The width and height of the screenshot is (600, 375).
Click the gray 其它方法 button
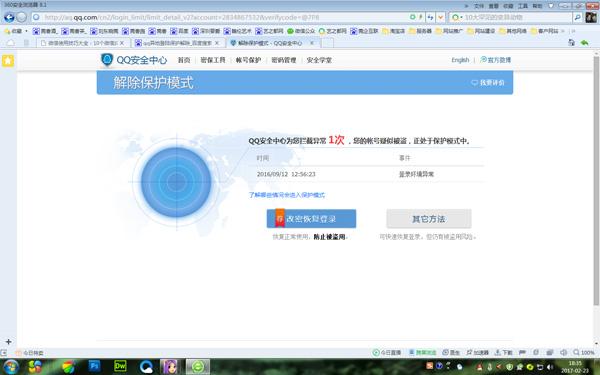click(429, 219)
